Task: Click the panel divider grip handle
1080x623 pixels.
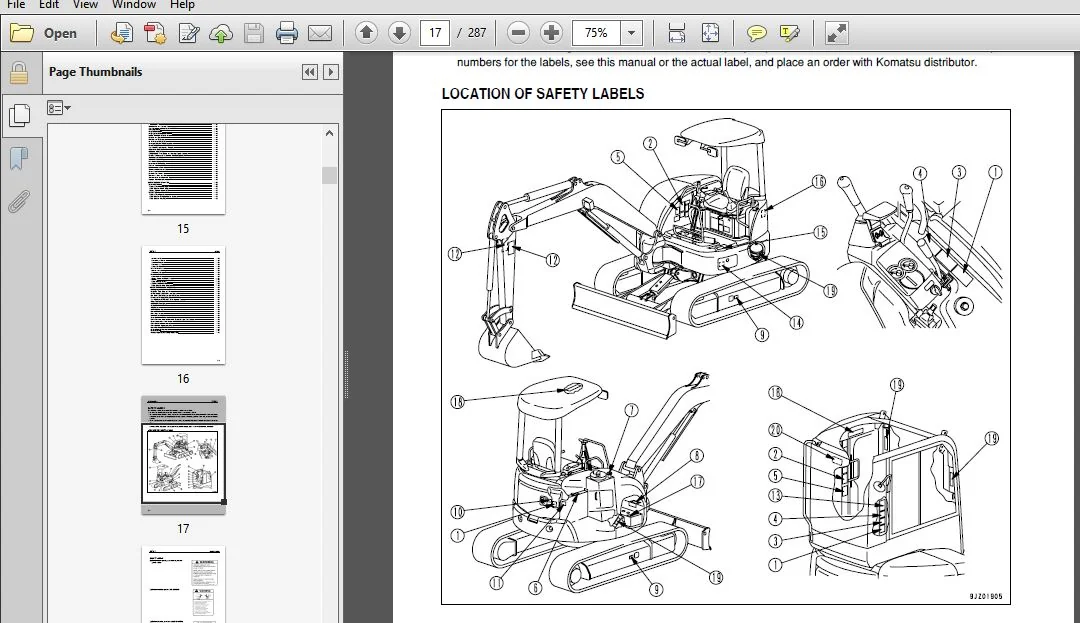Action: (x=346, y=374)
